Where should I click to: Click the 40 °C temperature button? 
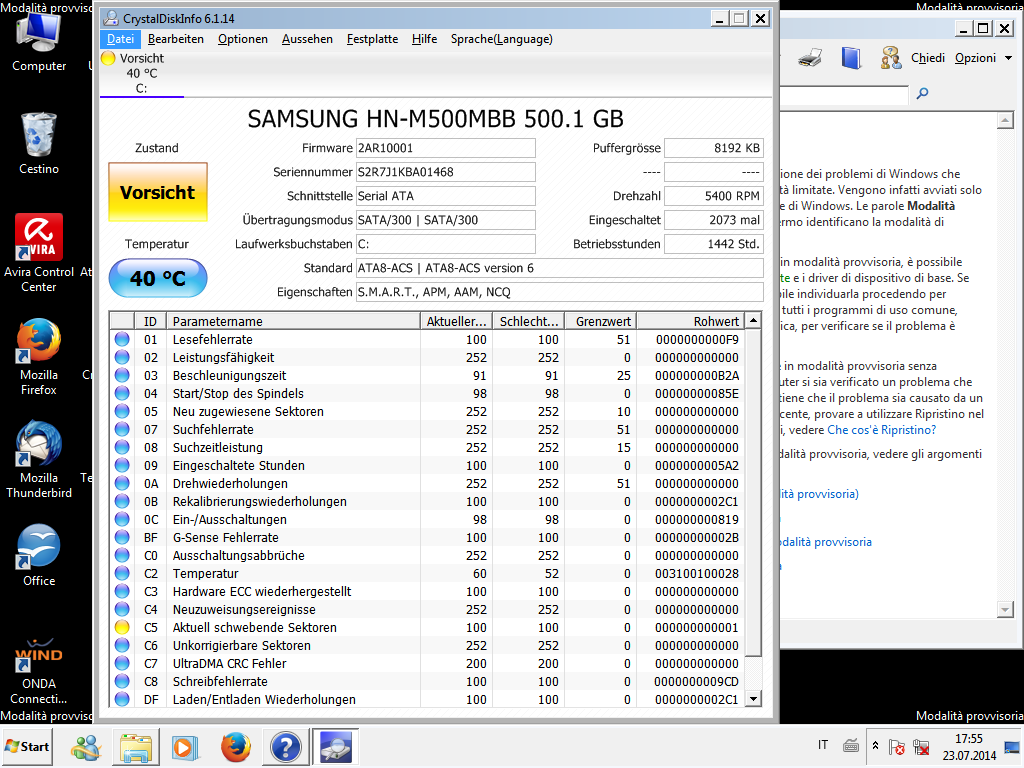pyautogui.click(x=158, y=278)
